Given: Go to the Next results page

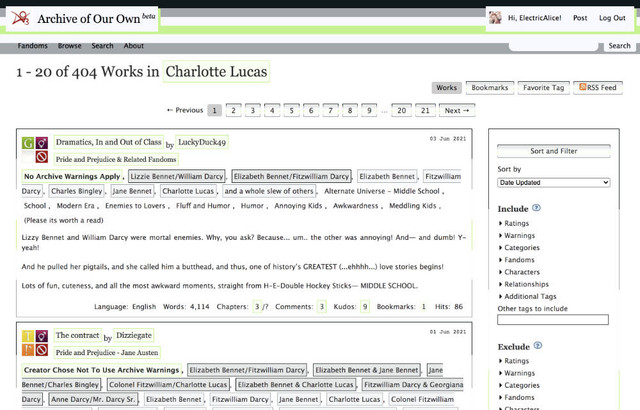Looking at the screenshot, I should click(x=457, y=111).
